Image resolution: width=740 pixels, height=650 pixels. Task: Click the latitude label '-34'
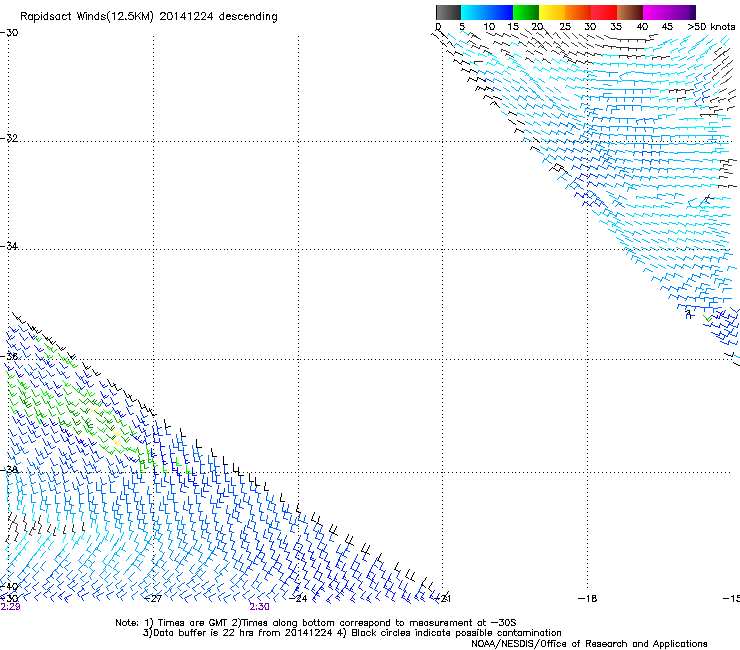point(9,246)
